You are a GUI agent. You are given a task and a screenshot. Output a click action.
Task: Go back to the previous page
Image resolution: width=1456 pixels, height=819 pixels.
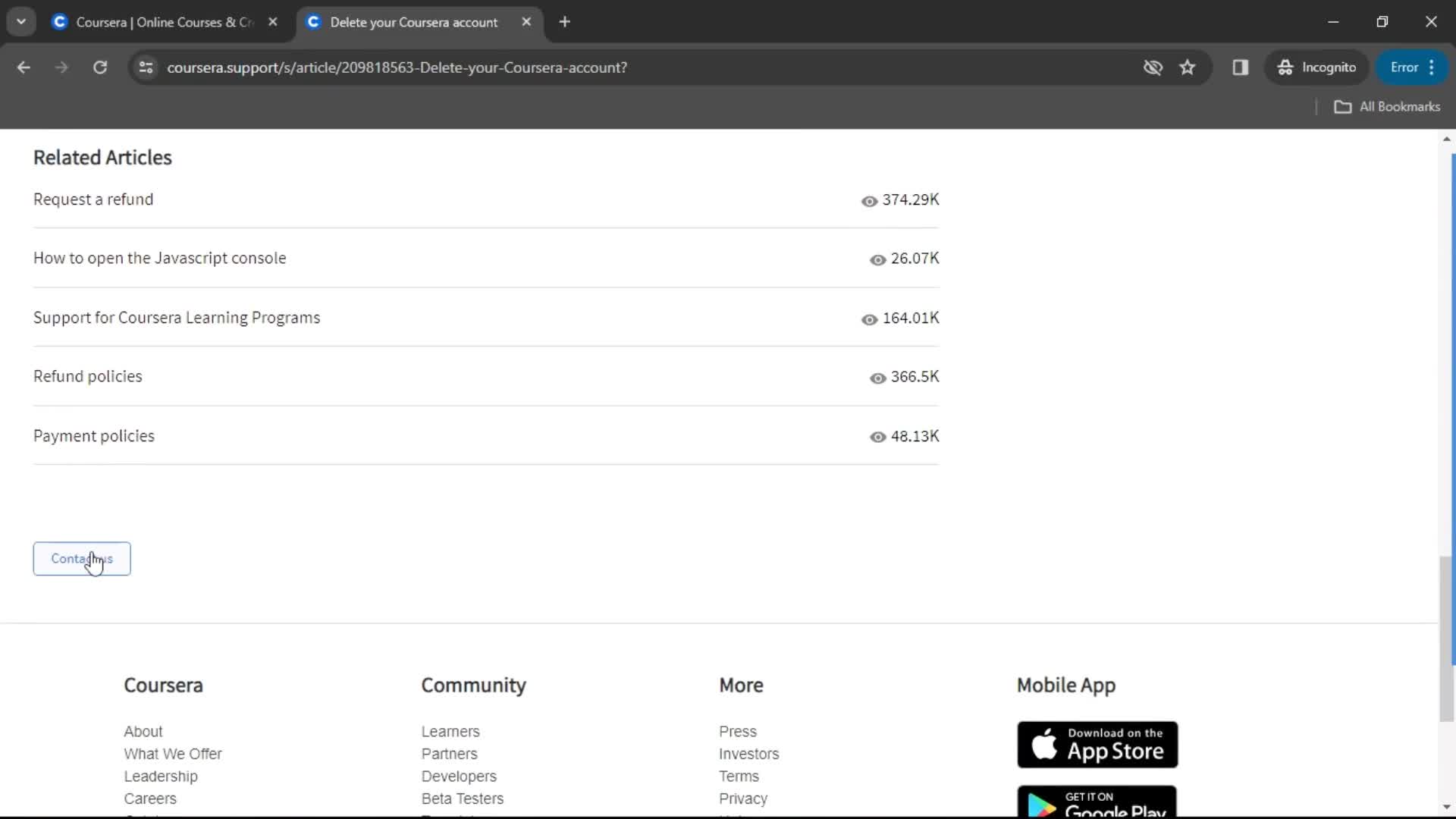pos(24,67)
